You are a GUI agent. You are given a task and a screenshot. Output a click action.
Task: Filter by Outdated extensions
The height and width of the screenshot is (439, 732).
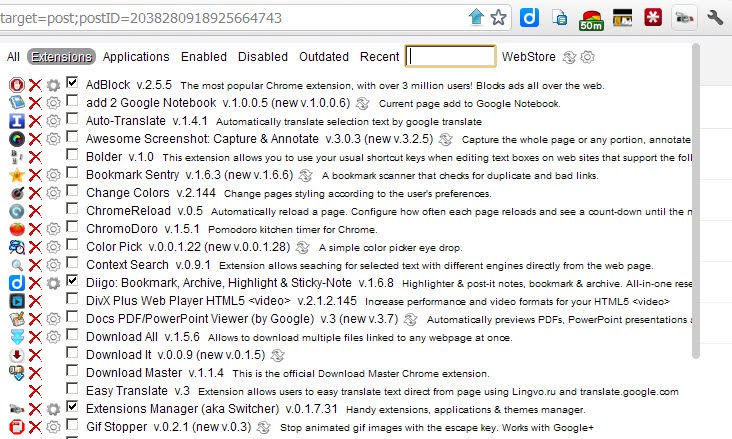coord(324,57)
